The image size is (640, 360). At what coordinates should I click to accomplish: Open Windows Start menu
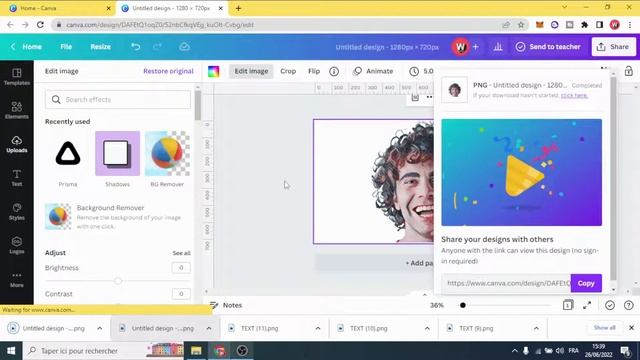pyautogui.click(x=11, y=351)
